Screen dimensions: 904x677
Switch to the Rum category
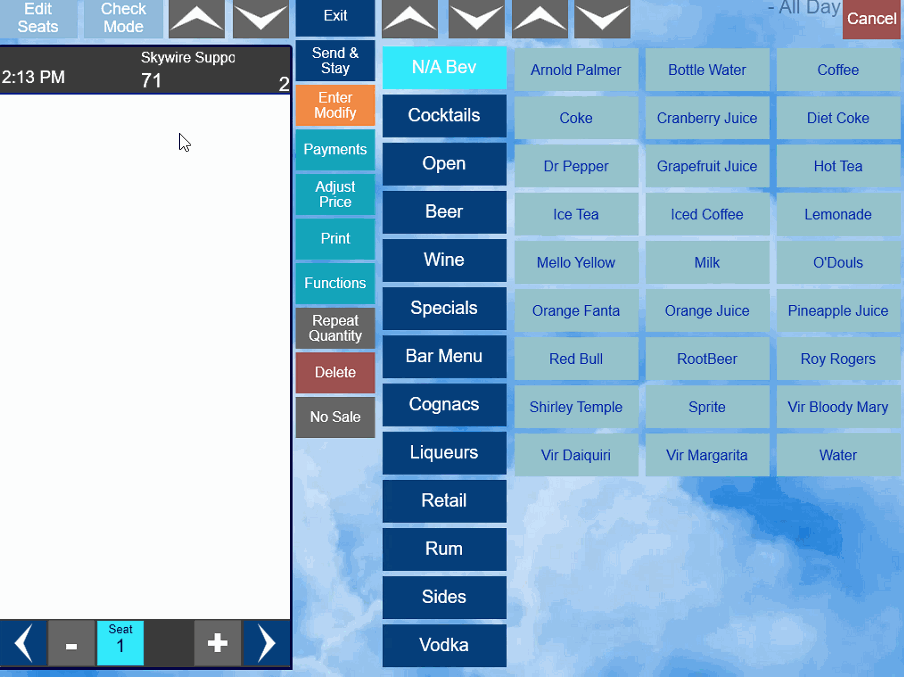pyautogui.click(x=444, y=549)
